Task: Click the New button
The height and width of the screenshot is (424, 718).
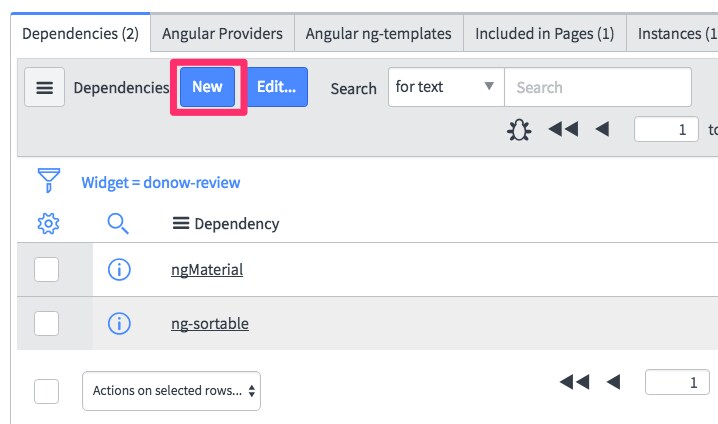Action: click(207, 87)
